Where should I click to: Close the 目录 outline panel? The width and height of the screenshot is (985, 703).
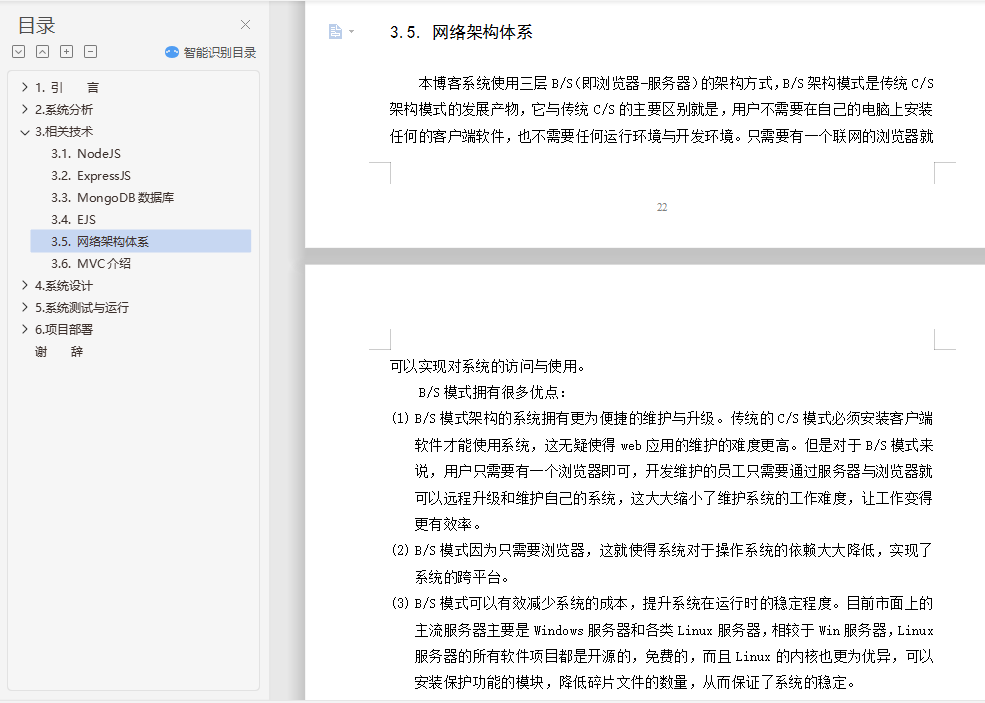pos(246,25)
